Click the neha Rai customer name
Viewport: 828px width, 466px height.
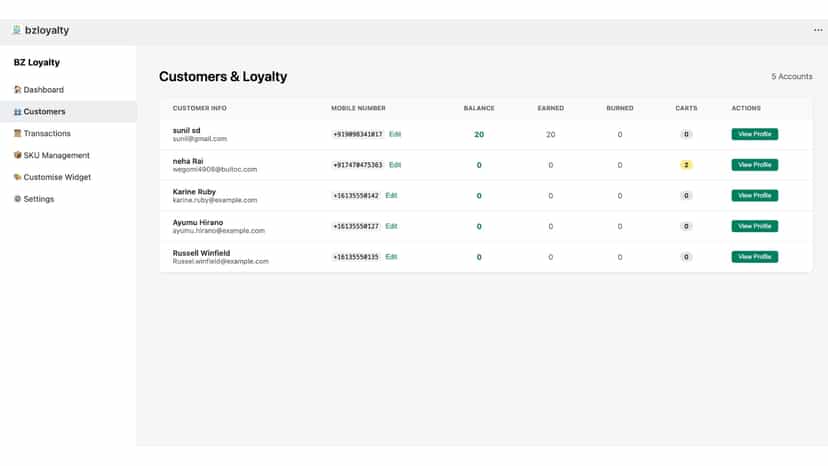click(x=188, y=161)
